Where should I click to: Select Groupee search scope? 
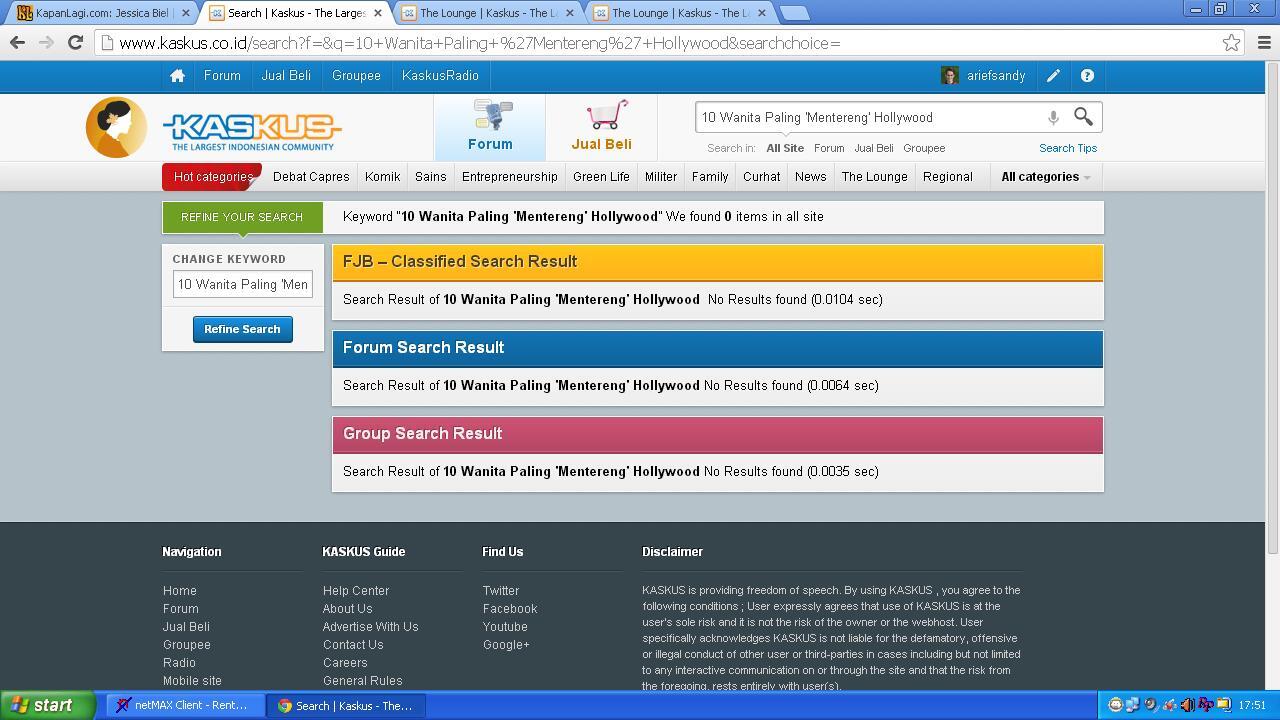[x=924, y=148]
